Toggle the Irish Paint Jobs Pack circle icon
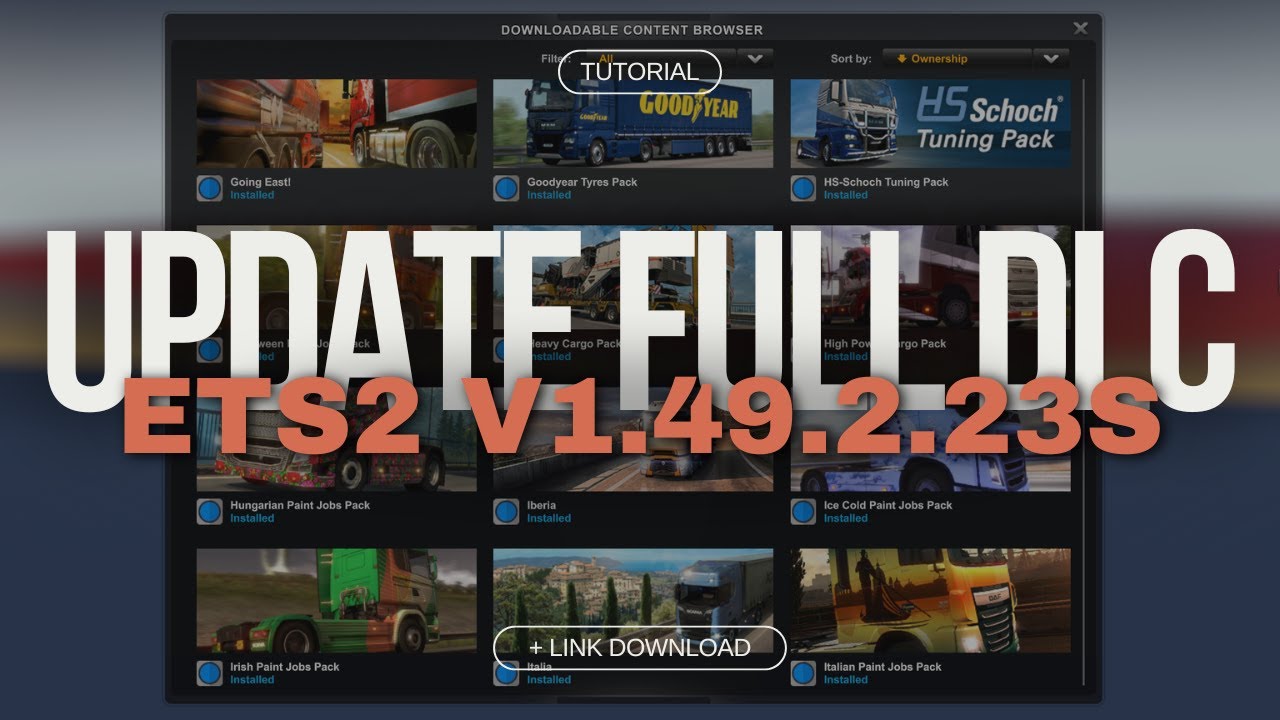 [209, 673]
